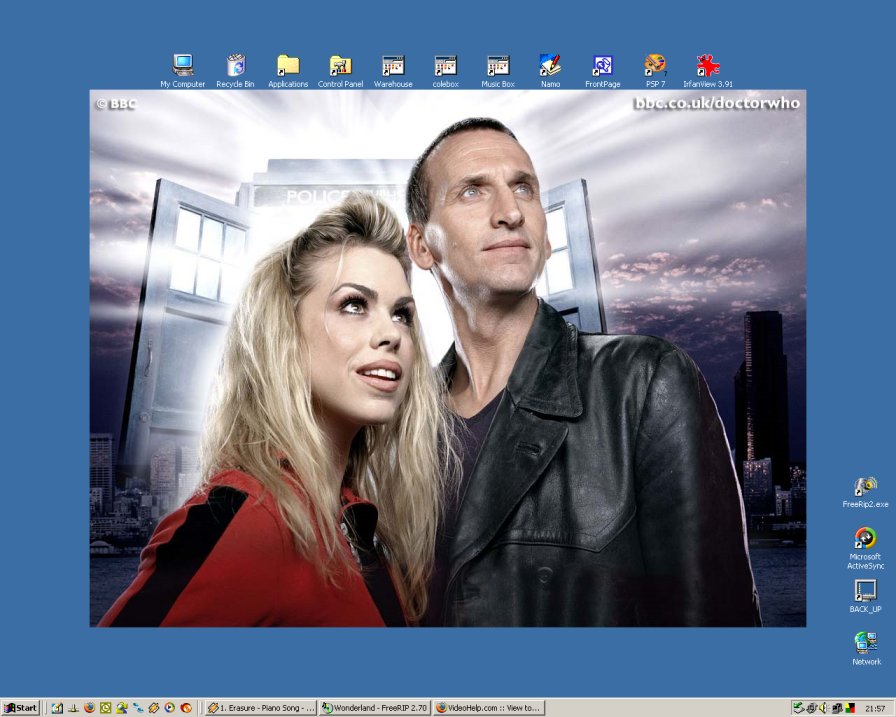Click green clock quick launch icon

[x=105, y=708]
